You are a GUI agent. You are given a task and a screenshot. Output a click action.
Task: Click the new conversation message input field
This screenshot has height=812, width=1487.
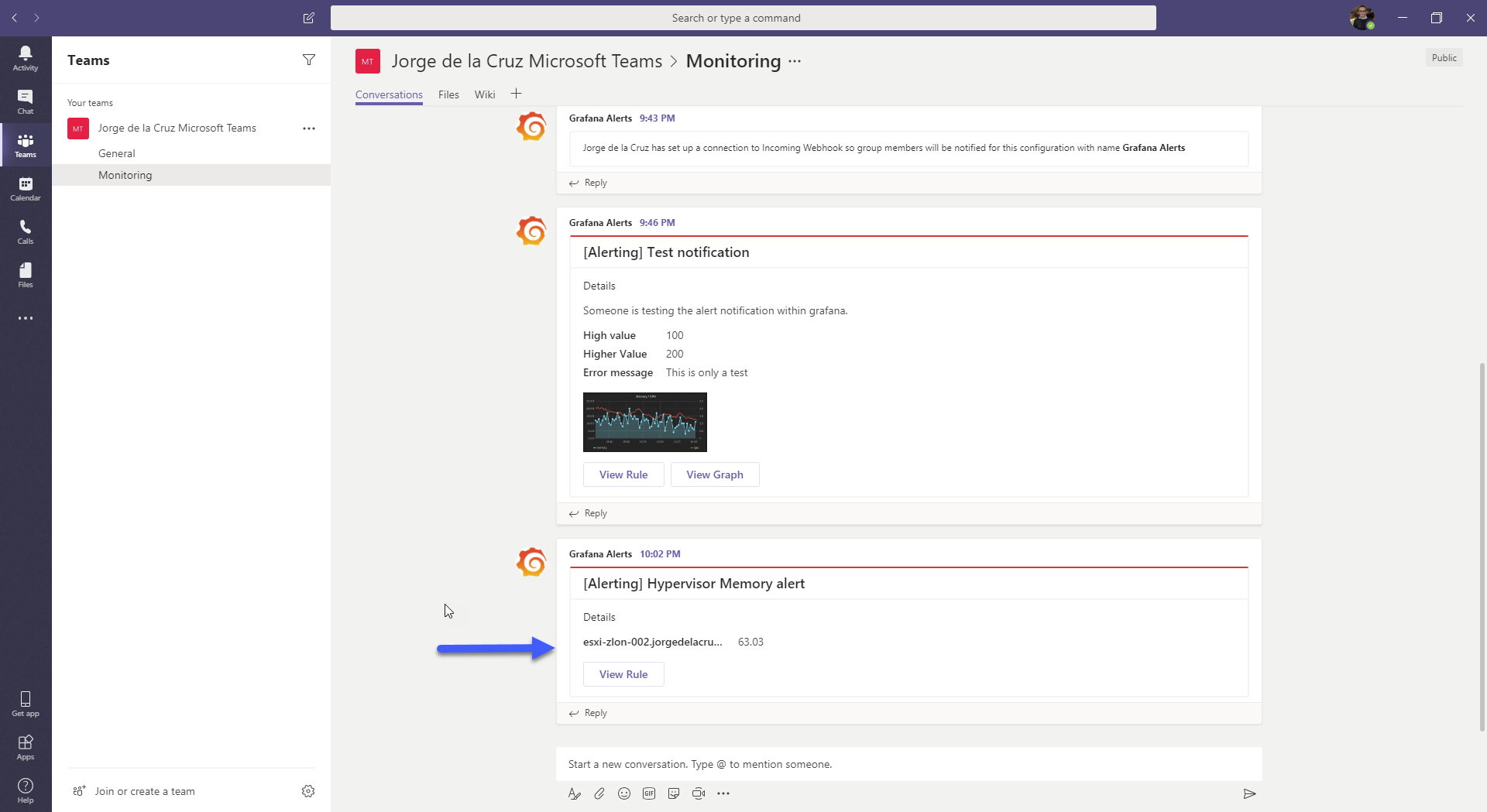pos(909,764)
